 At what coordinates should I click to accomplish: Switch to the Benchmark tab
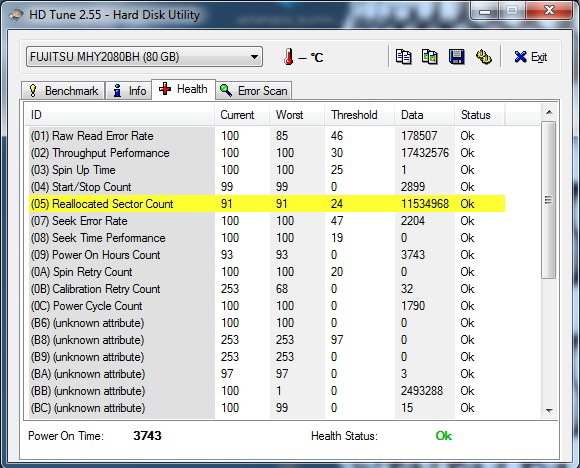click(x=63, y=91)
